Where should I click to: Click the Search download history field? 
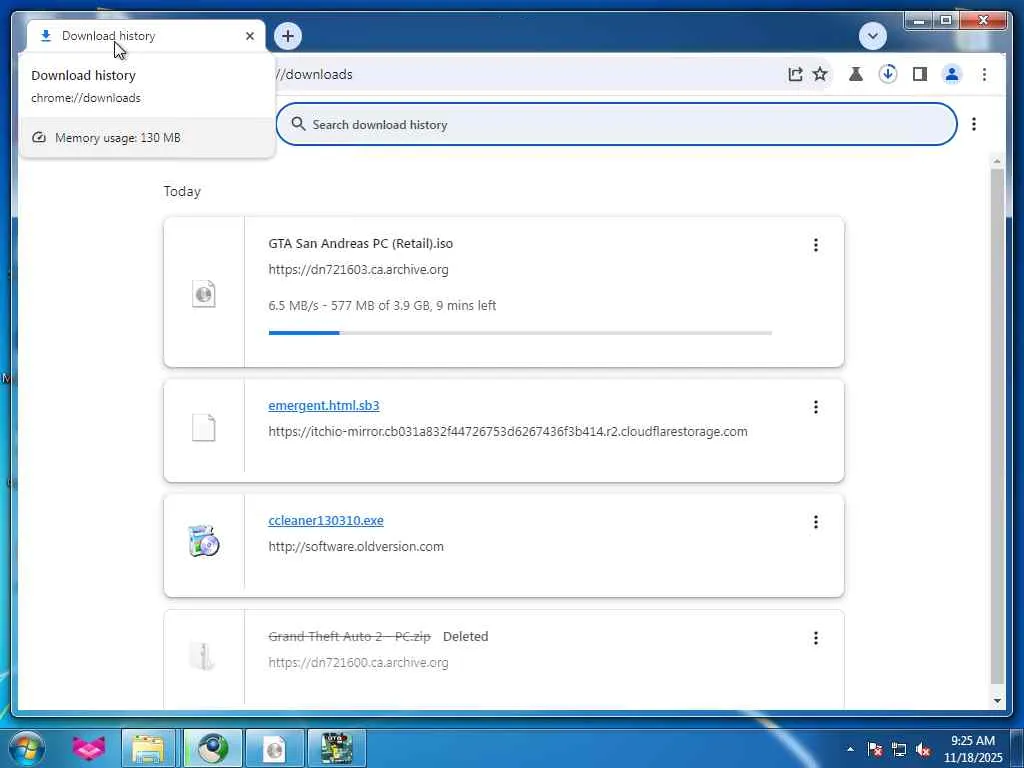[x=616, y=124]
